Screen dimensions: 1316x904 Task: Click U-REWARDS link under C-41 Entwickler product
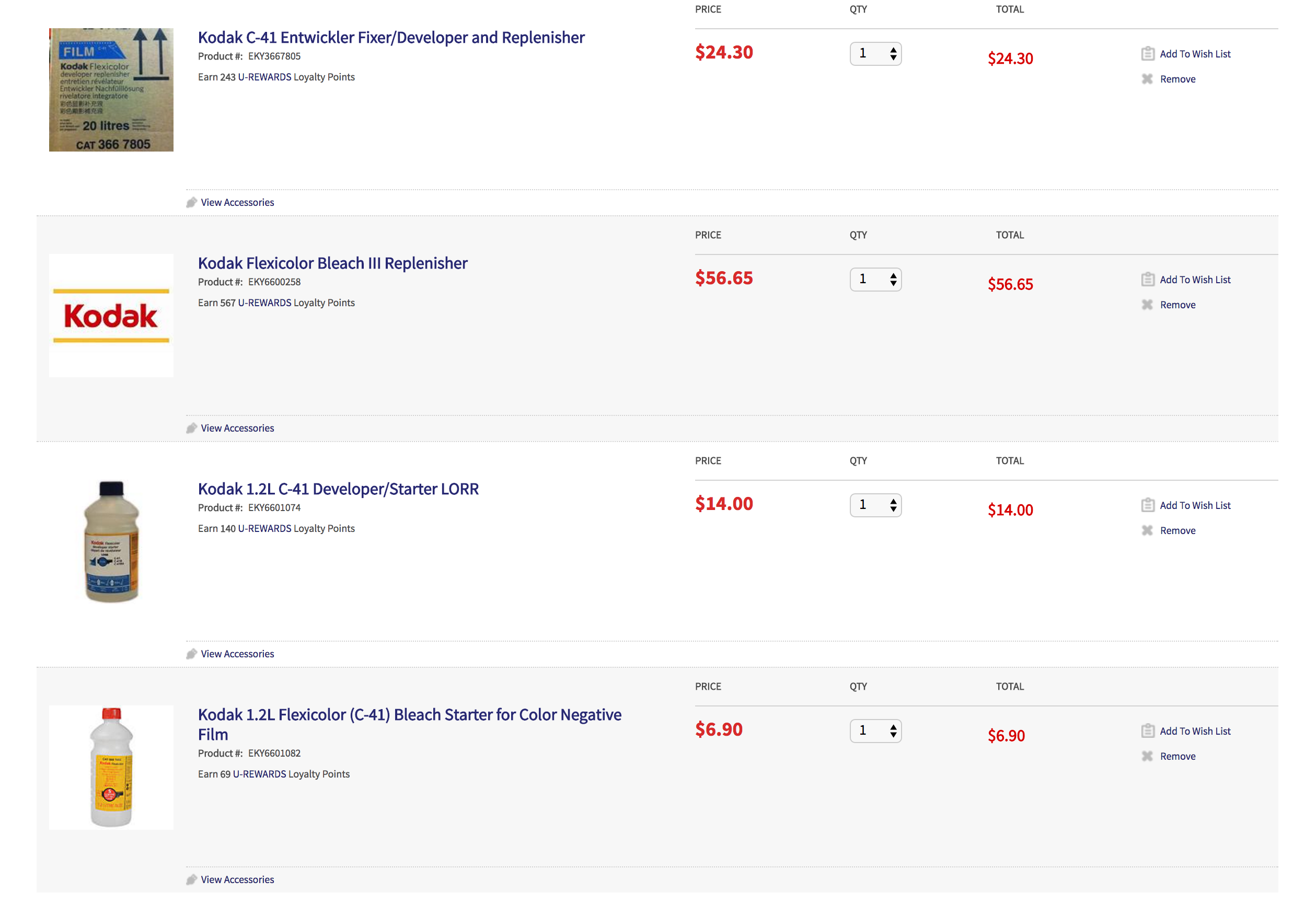pos(264,77)
